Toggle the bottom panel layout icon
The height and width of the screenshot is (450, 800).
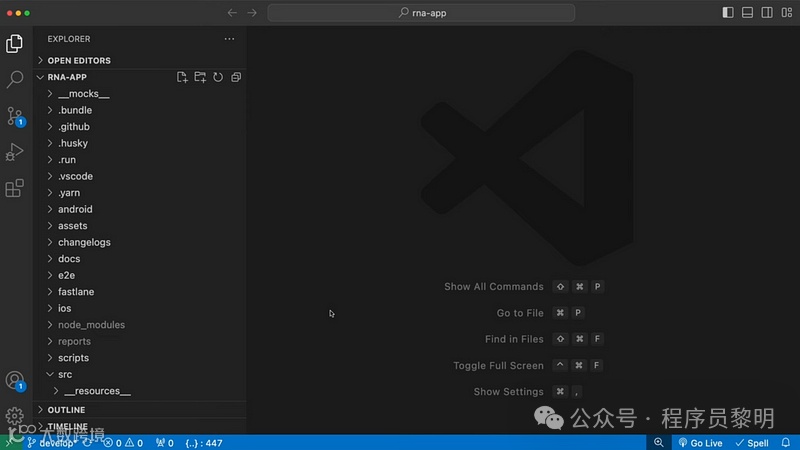tap(747, 13)
